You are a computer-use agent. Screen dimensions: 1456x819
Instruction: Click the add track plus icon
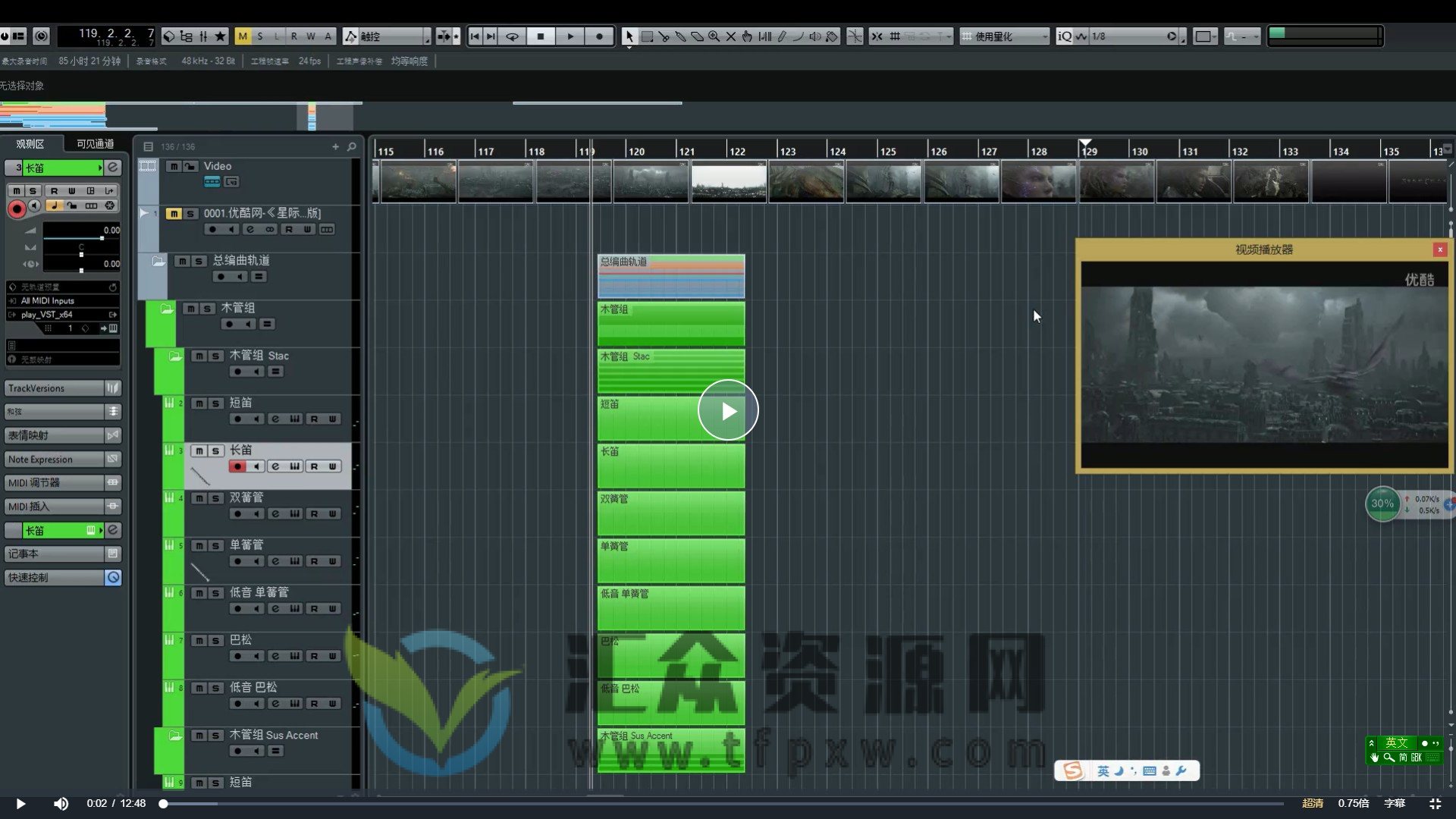(x=335, y=146)
